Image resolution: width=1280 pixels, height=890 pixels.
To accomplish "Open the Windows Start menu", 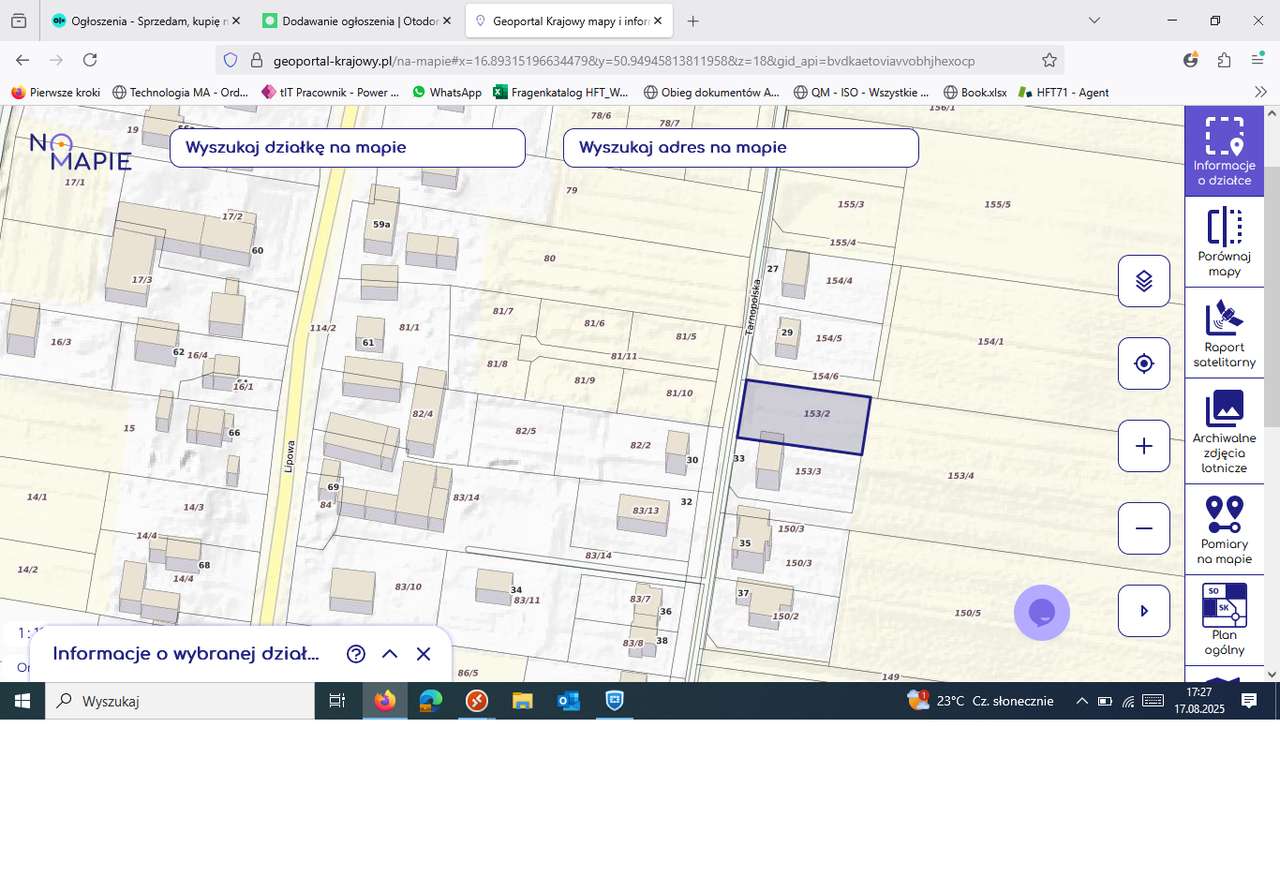I will 22,701.
